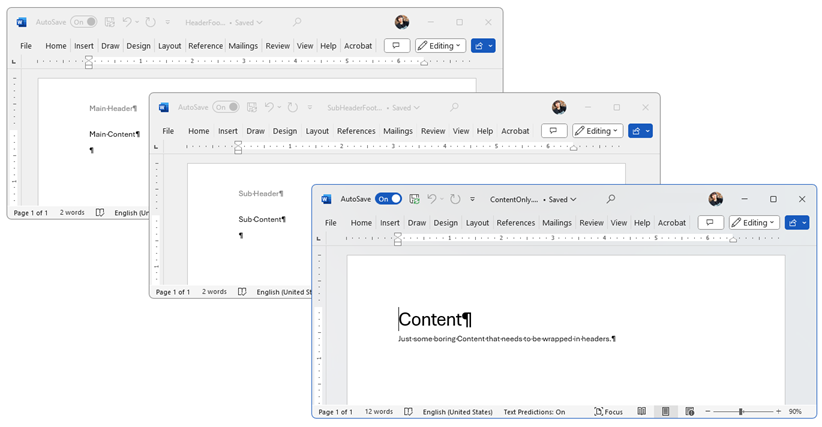Switch to Print Layout view icon

pos(665,412)
